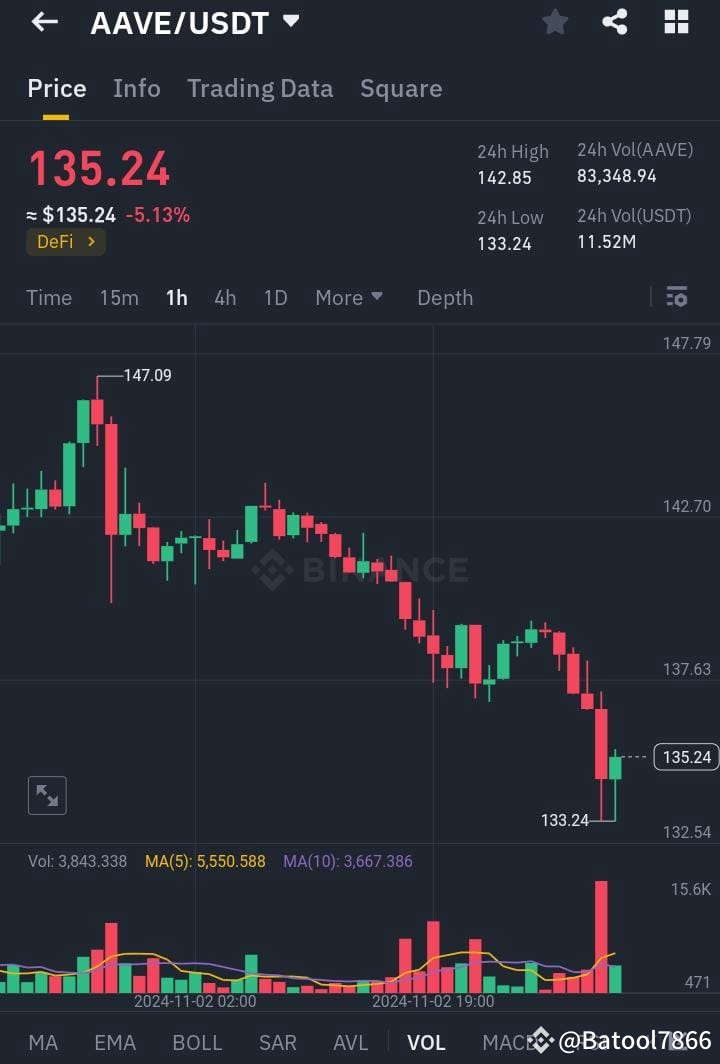Enable the BOLL indicator
Screen dimensions: 720x1064
(197, 1042)
